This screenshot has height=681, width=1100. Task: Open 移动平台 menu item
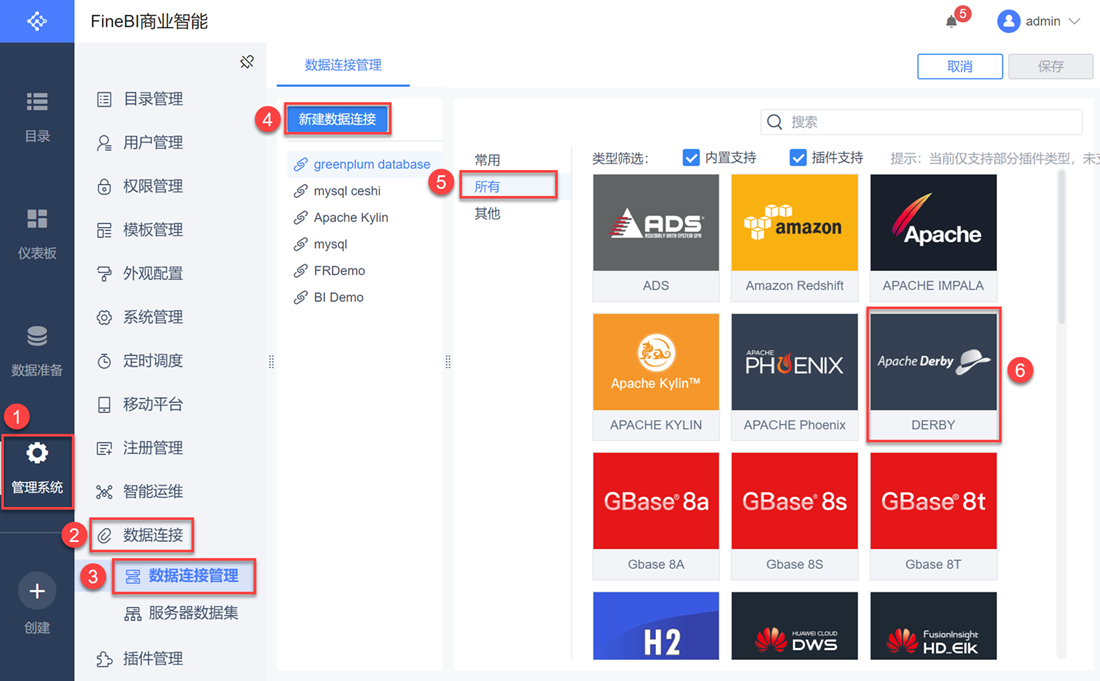(140, 405)
